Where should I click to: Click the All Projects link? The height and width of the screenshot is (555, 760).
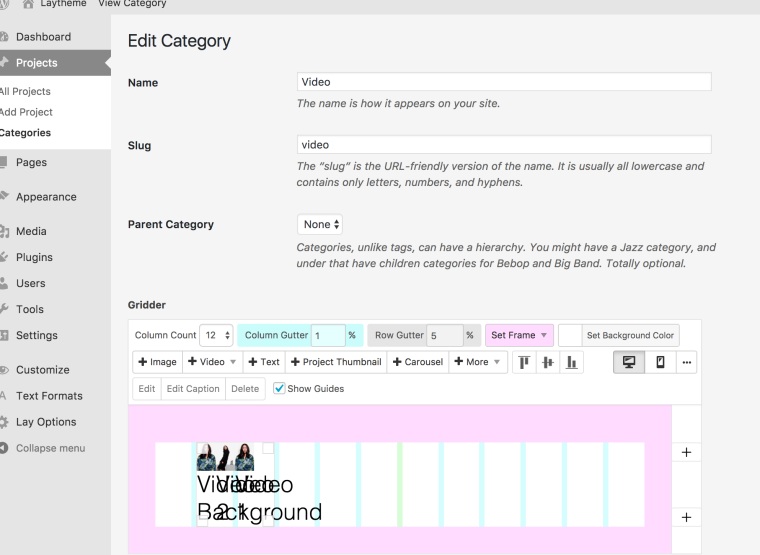26,92
